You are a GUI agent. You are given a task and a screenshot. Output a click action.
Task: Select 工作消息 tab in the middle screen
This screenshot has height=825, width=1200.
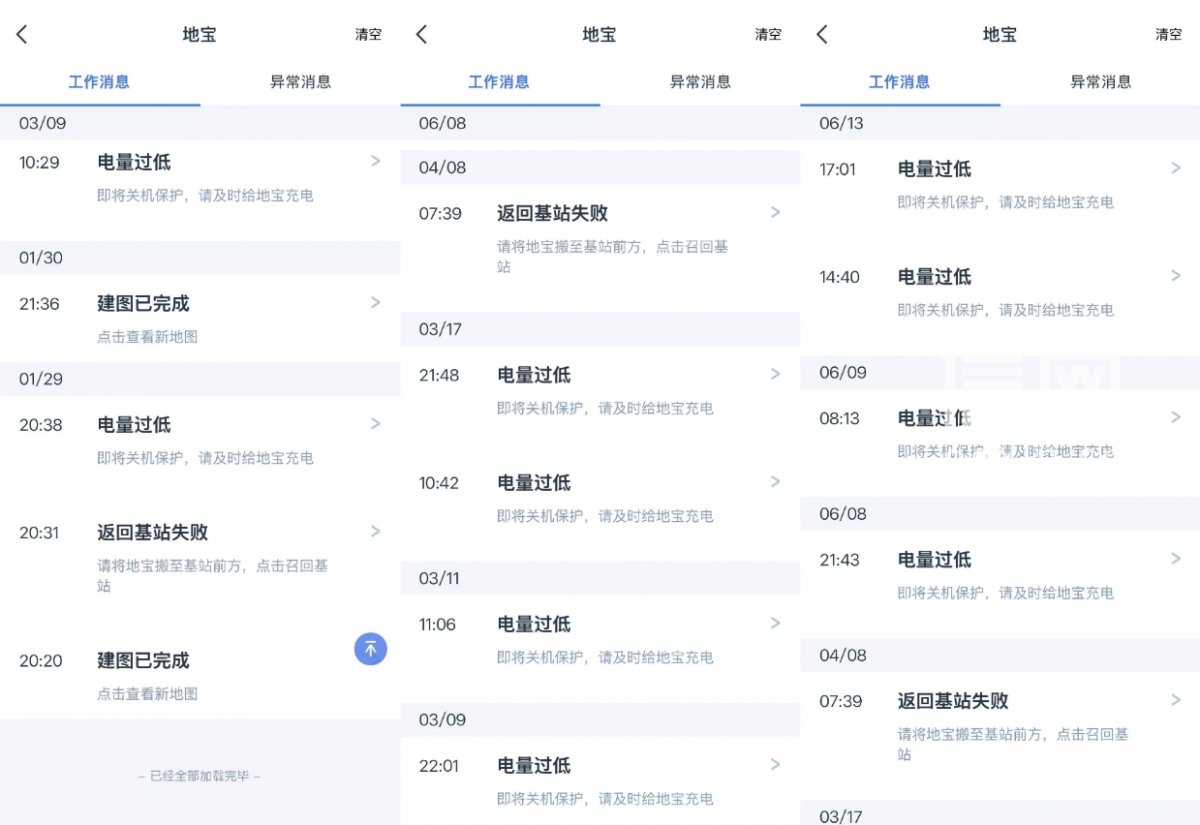click(499, 82)
